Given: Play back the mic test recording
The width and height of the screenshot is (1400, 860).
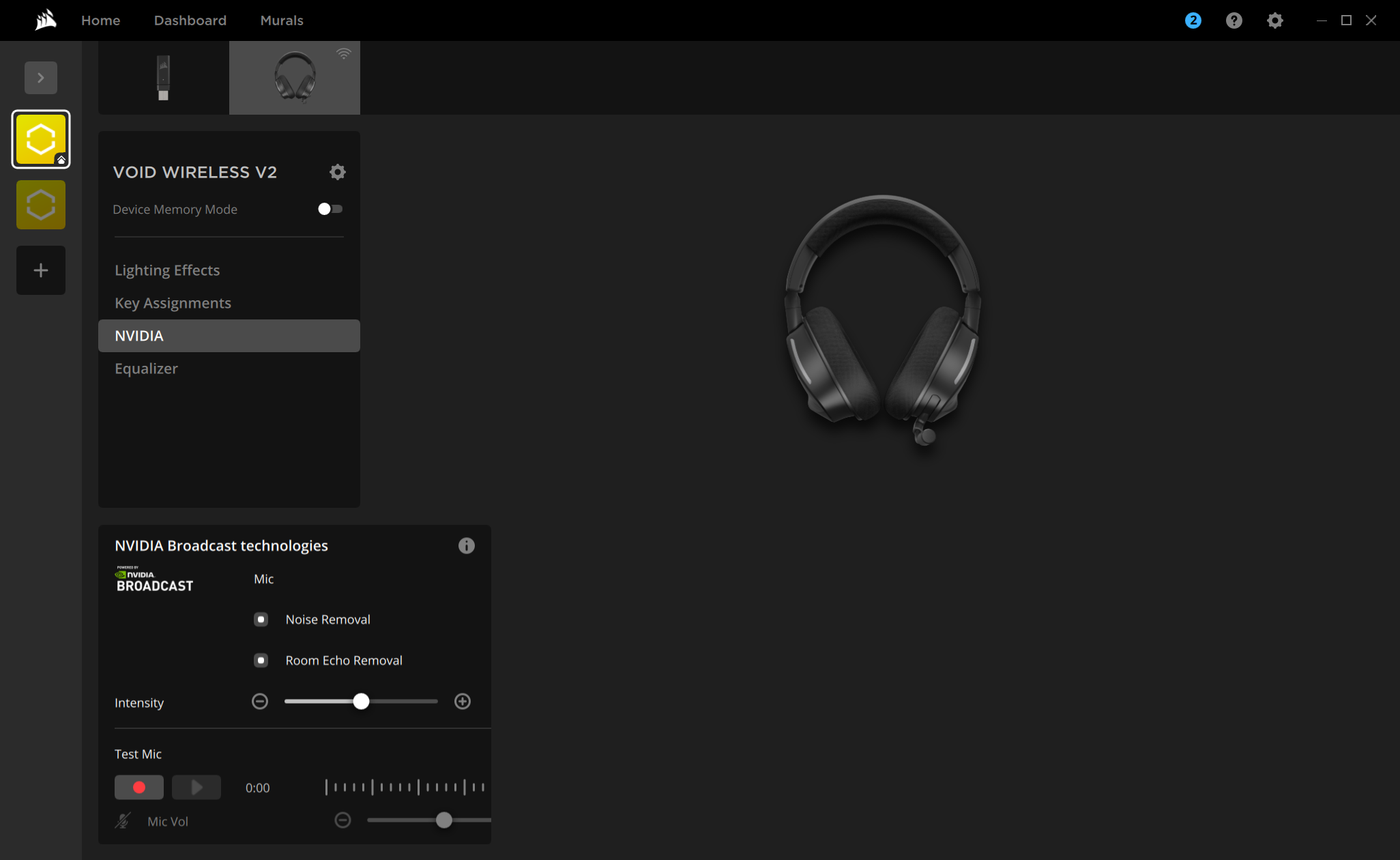Looking at the screenshot, I should [x=196, y=787].
